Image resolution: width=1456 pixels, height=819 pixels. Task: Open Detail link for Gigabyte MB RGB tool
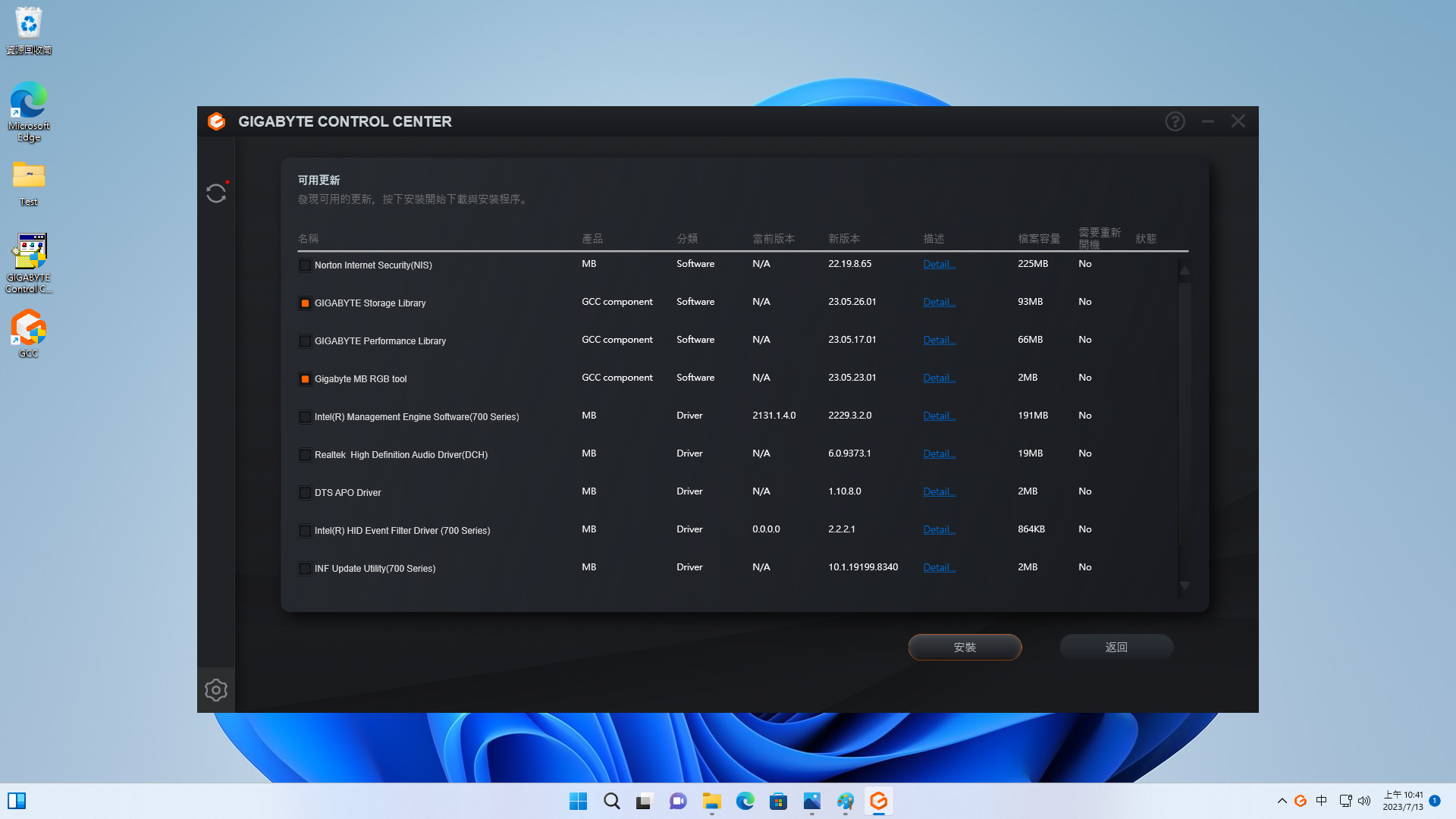939,378
